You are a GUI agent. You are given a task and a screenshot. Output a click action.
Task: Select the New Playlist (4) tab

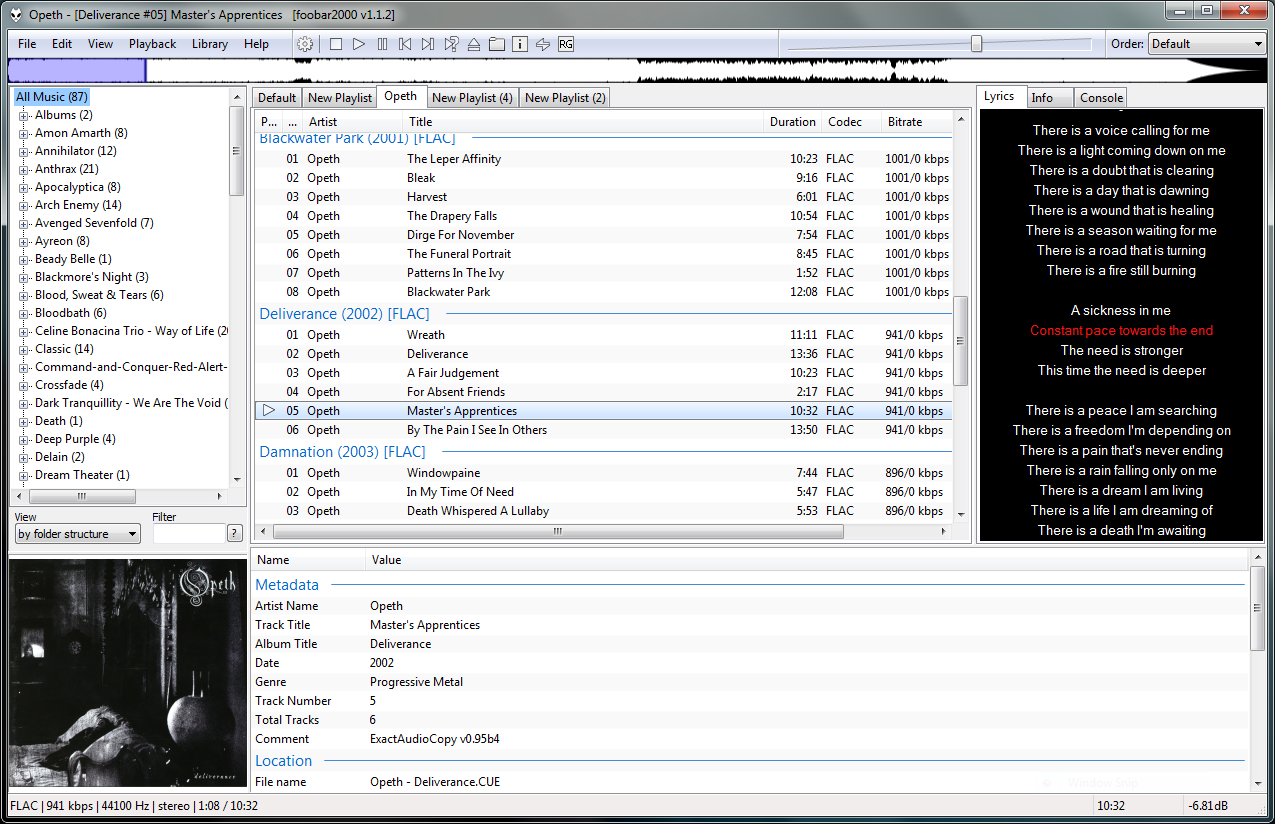click(x=472, y=97)
